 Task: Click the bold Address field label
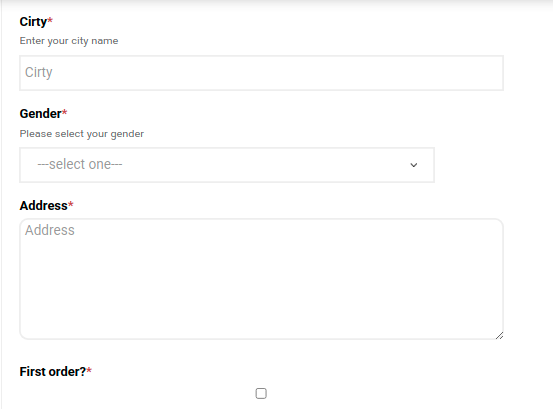43,206
